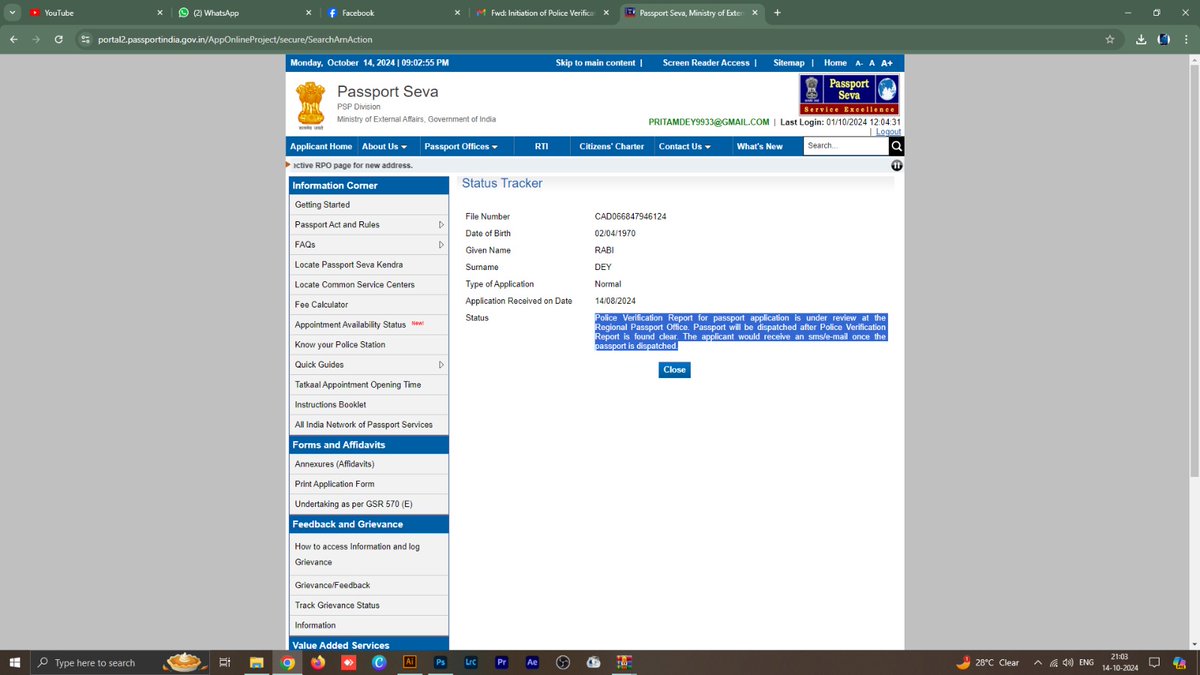This screenshot has width=1200, height=675.
Task: Open Premiere Pro from the taskbar
Action: (502, 662)
